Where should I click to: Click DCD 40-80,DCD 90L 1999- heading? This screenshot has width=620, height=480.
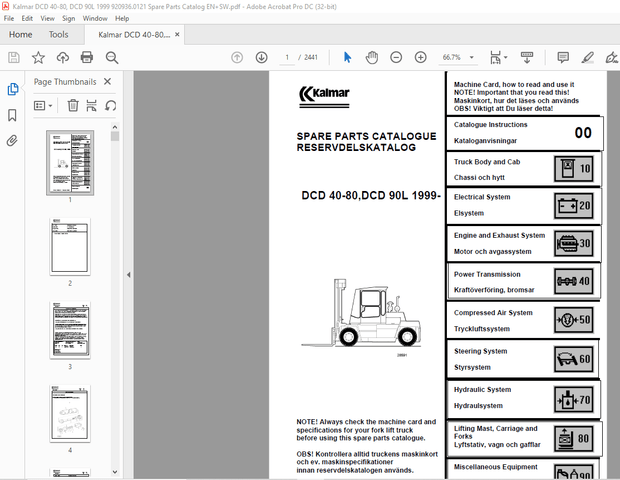(x=371, y=196)
